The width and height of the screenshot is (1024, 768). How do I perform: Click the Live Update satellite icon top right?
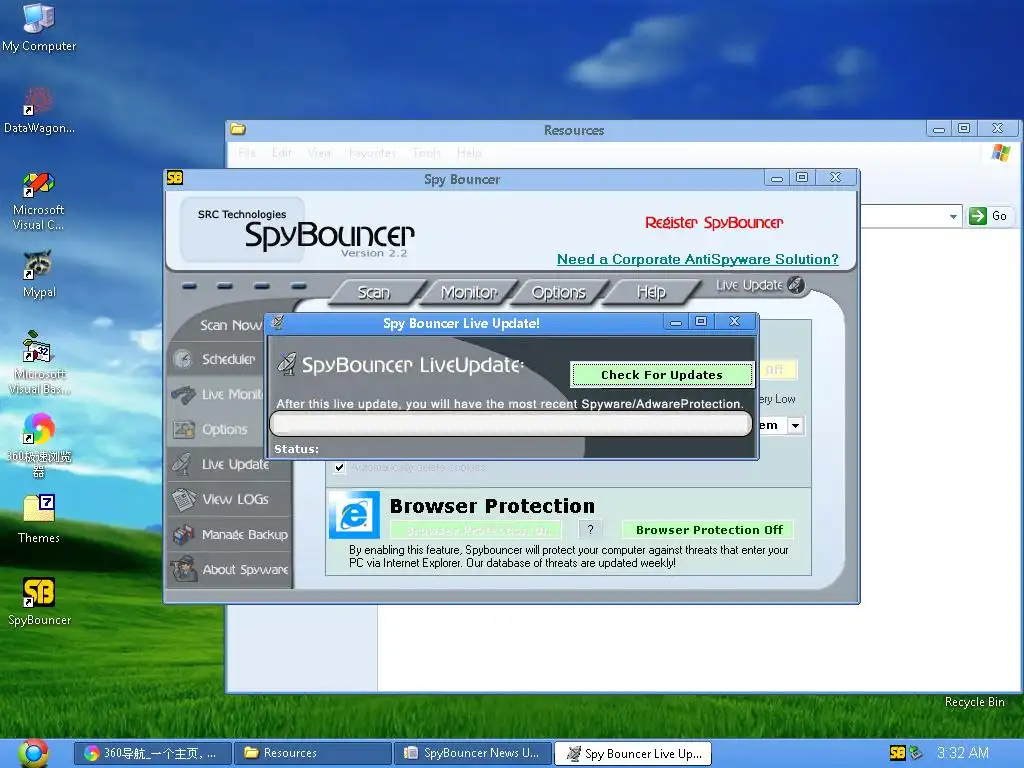795,285
